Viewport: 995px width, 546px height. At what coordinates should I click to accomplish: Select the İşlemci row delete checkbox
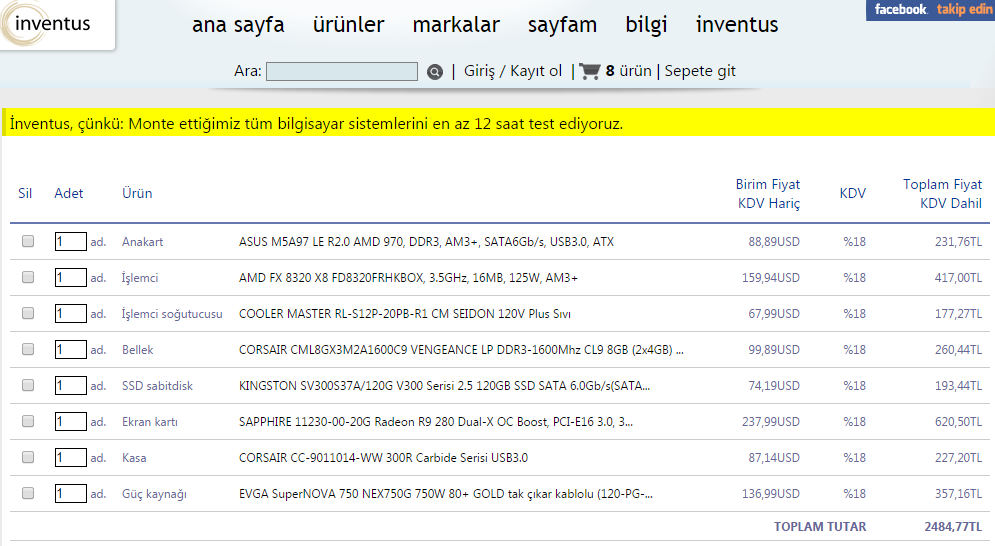tap(28, 278)
